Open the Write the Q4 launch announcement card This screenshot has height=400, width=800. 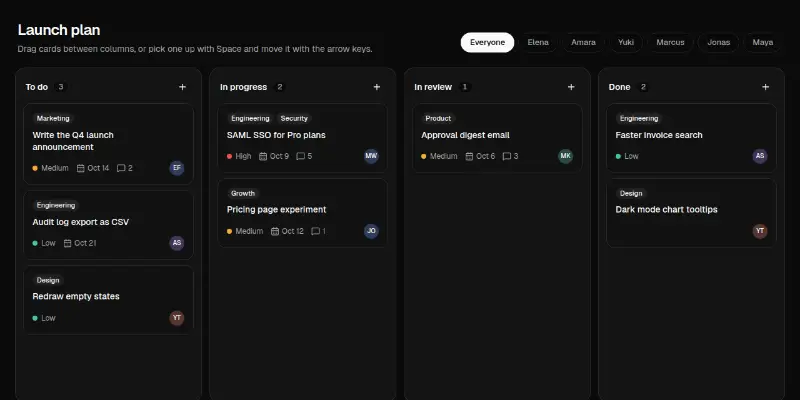click(109, 144)
